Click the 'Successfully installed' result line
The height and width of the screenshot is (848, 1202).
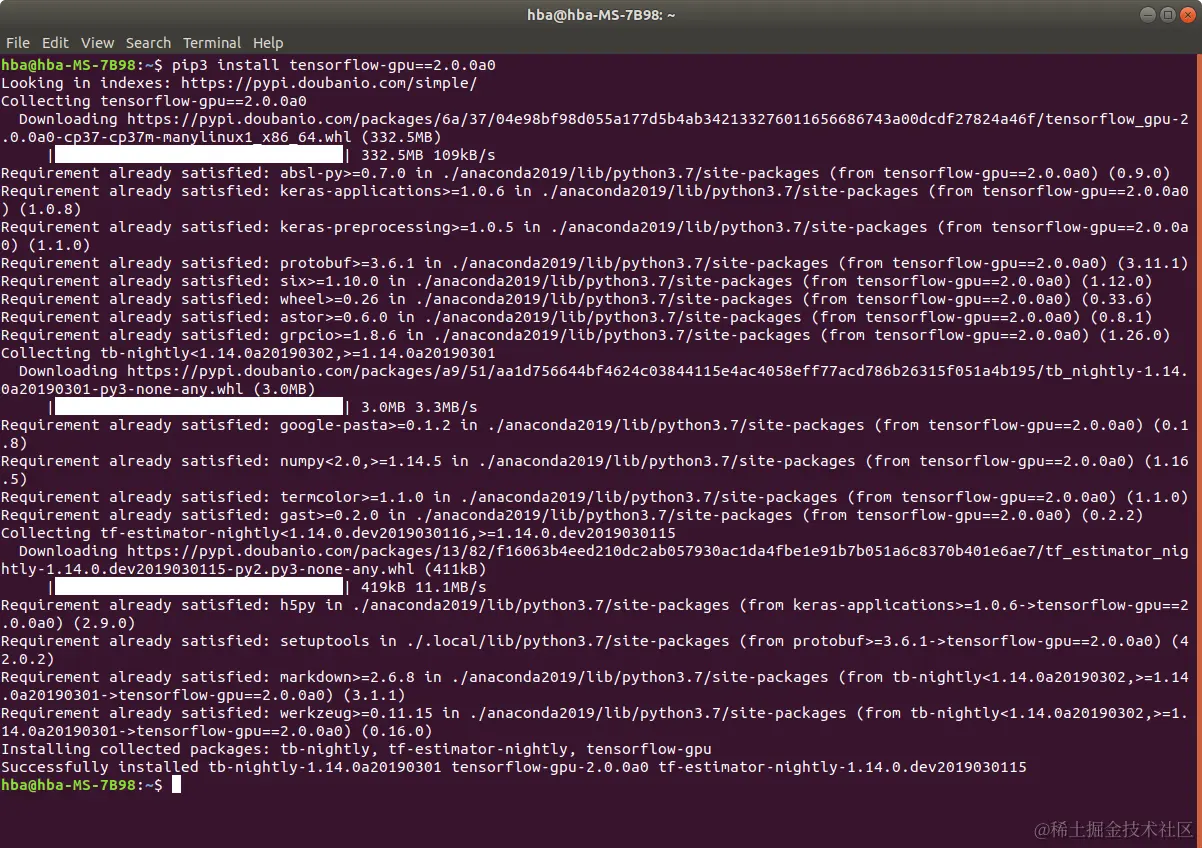514,767
